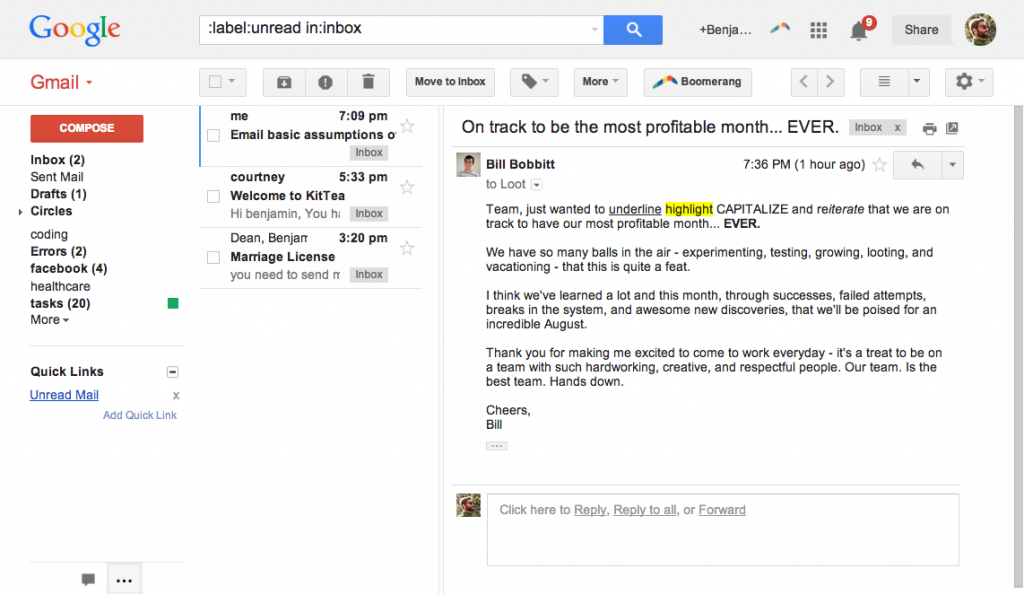Click the reply arrow button
Screen dimensions: 1024x594
click(x=917, y=165)
